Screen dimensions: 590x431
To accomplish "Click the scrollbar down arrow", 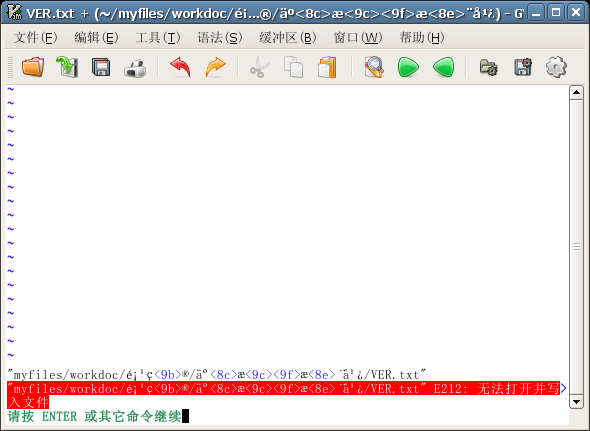I will tap(576, 402).
